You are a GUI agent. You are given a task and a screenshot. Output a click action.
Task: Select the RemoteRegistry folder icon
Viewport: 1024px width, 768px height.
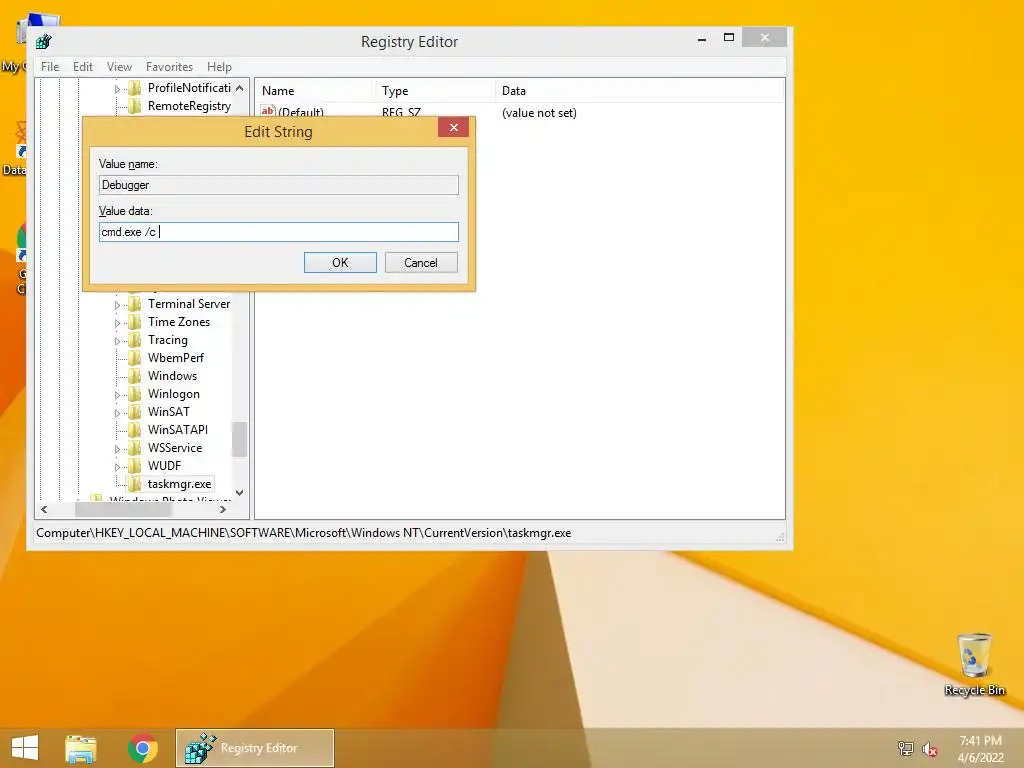tap(135, 106)
